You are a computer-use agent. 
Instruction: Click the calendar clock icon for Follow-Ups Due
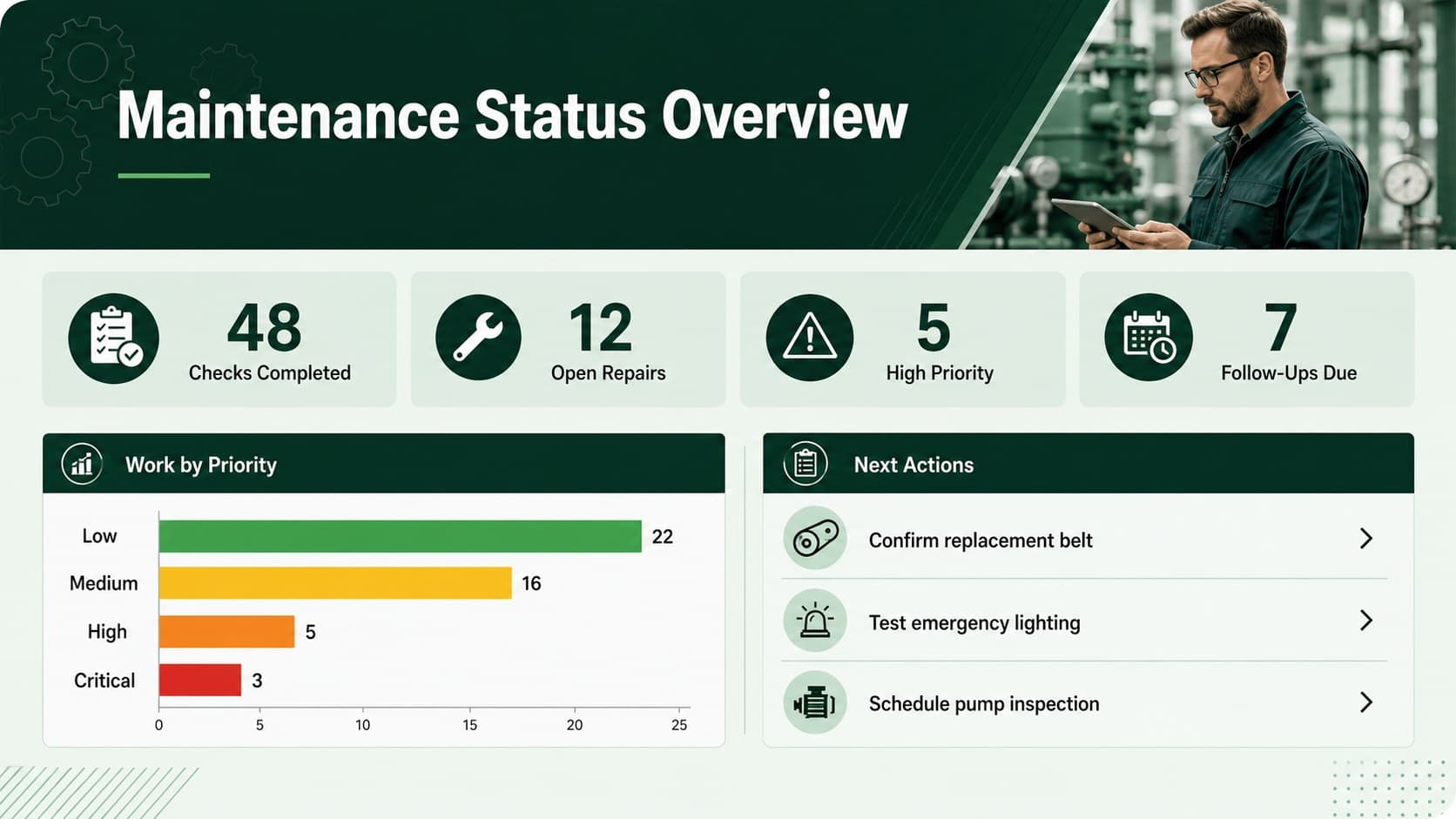click(x=1149, y=338)
